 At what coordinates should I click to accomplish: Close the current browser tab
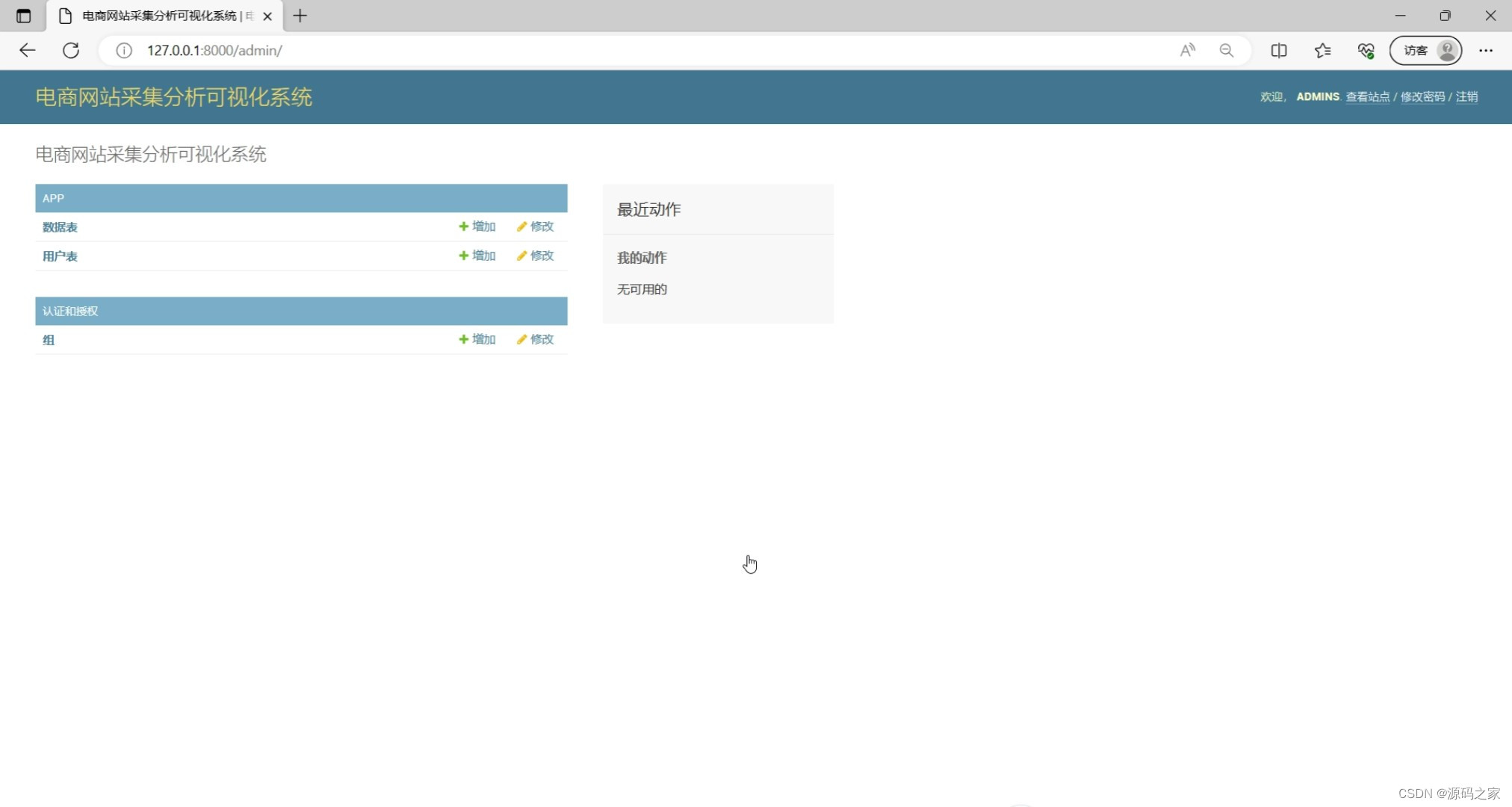coord(267,16)
